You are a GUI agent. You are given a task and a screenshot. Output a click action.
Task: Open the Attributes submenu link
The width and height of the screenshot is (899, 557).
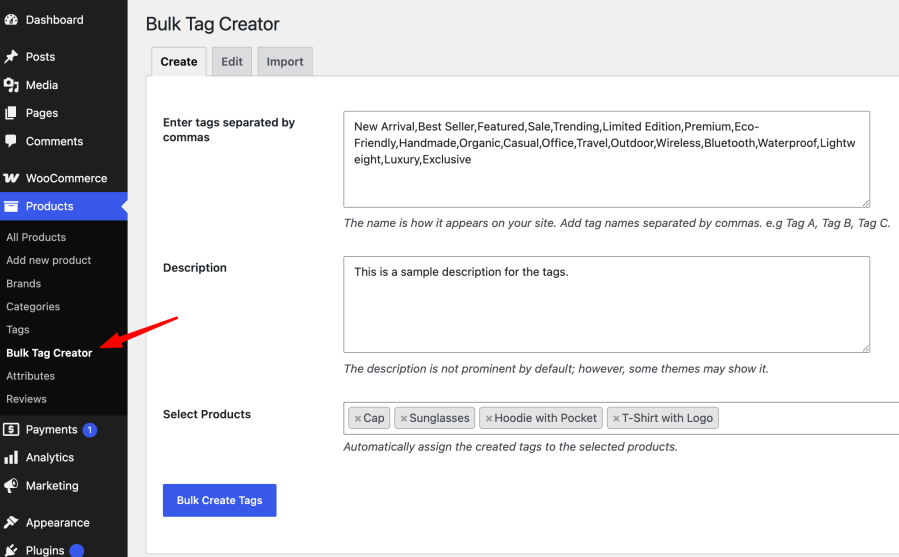(x=30, y=376)
